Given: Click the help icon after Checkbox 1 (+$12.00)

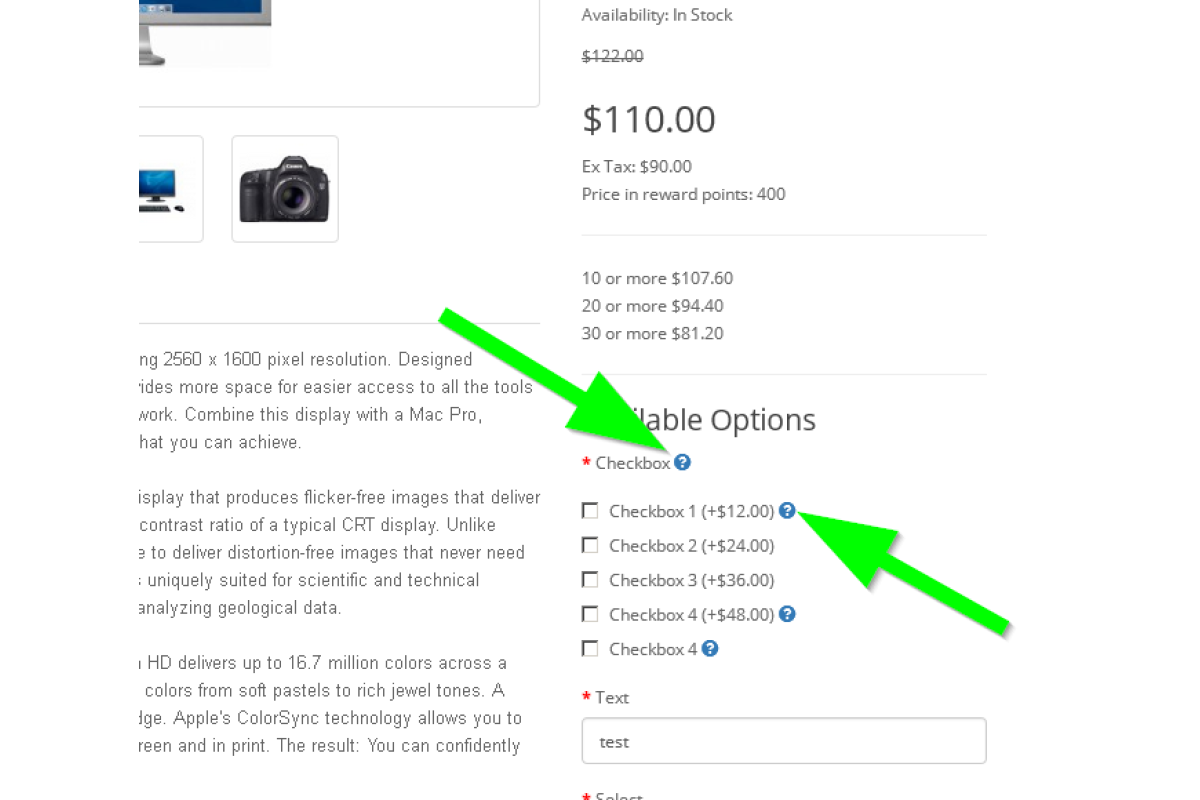Looking at the screenshot, I should (787, 510).
